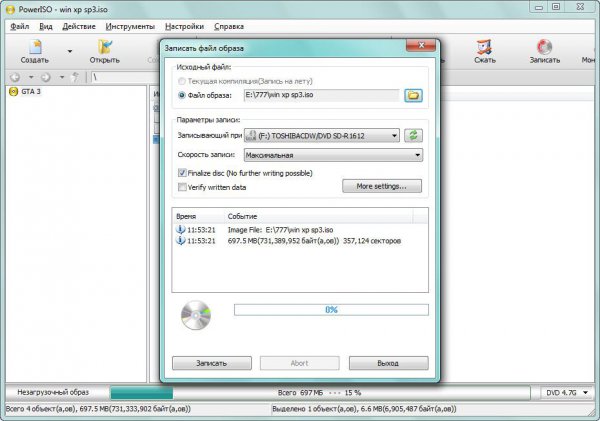
Task: Click the Создать toolbar icon
Action: (x=35, y=51)
